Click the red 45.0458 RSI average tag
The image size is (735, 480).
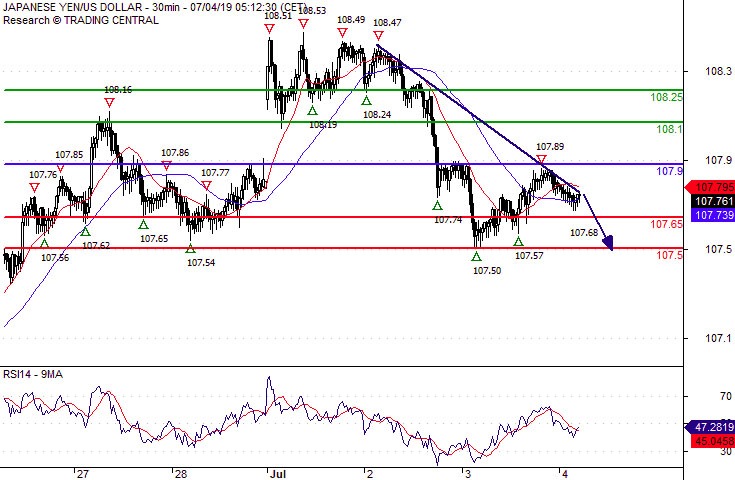[x=712, y=441]
